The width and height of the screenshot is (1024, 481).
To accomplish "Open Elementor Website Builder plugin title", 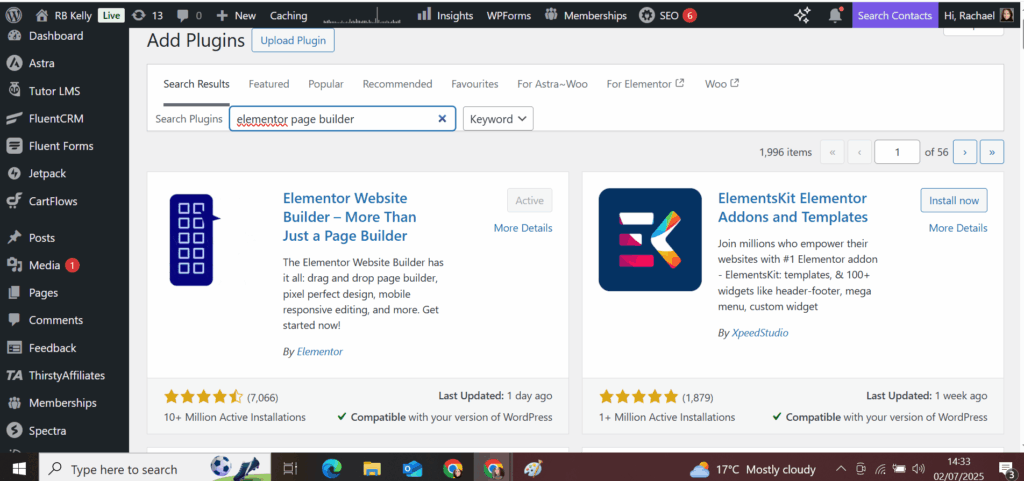I will [x=349, y=217].
